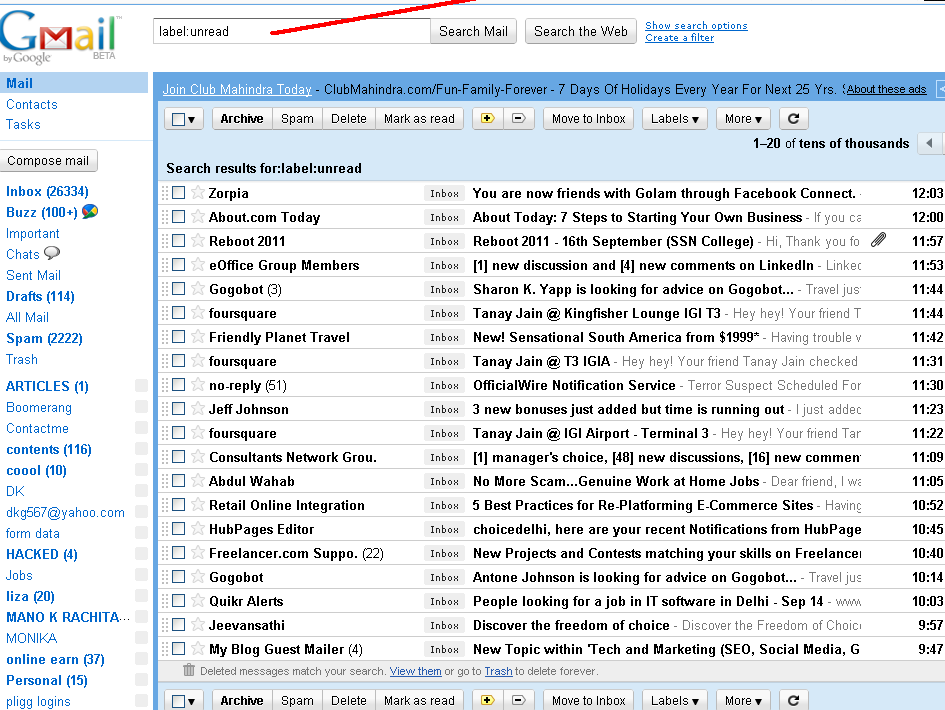Open the bottom More dropdown
Viewport: 945px width, 710px height.
[743, 700]
